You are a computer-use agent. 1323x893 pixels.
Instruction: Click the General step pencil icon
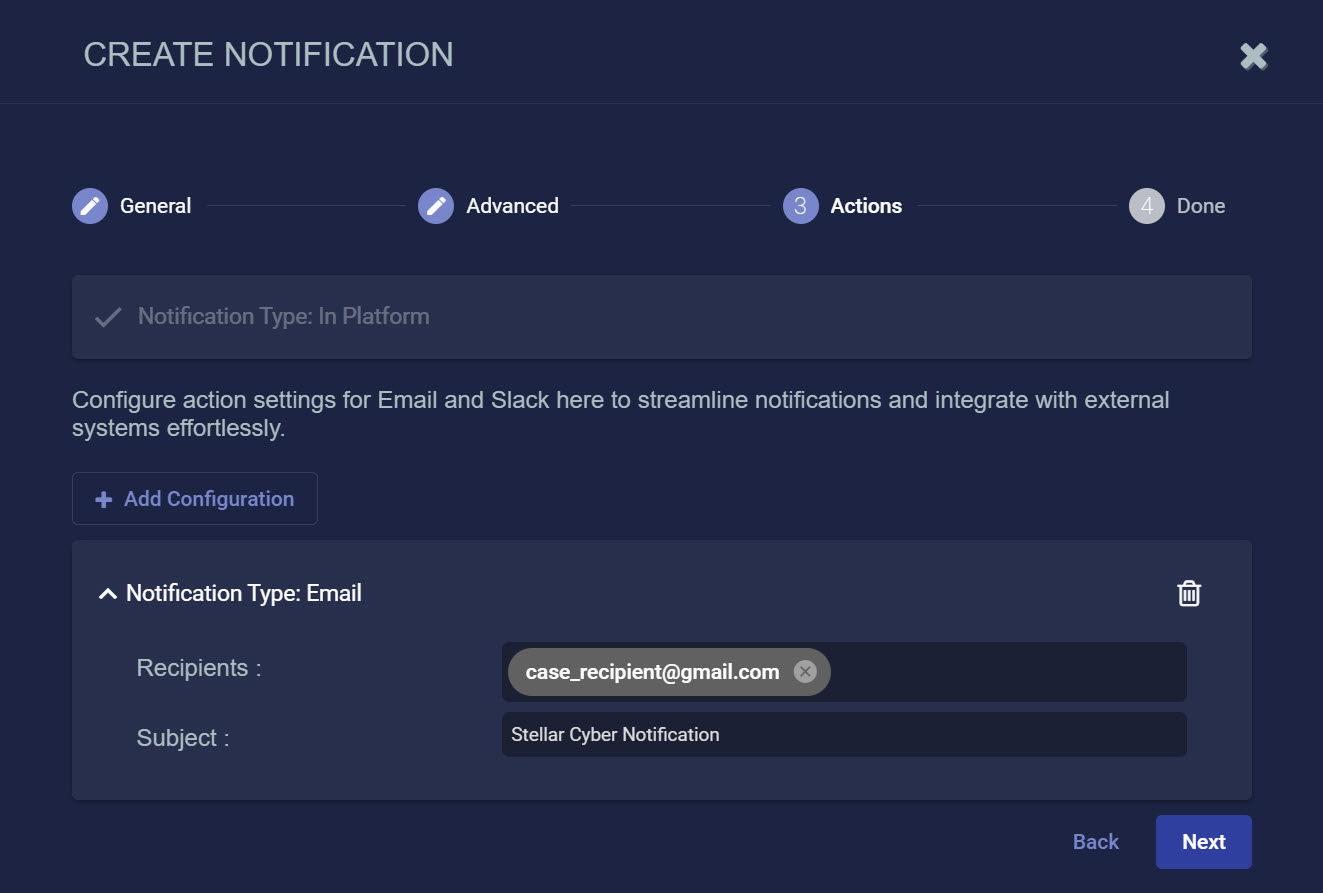[x=90, y=206]
